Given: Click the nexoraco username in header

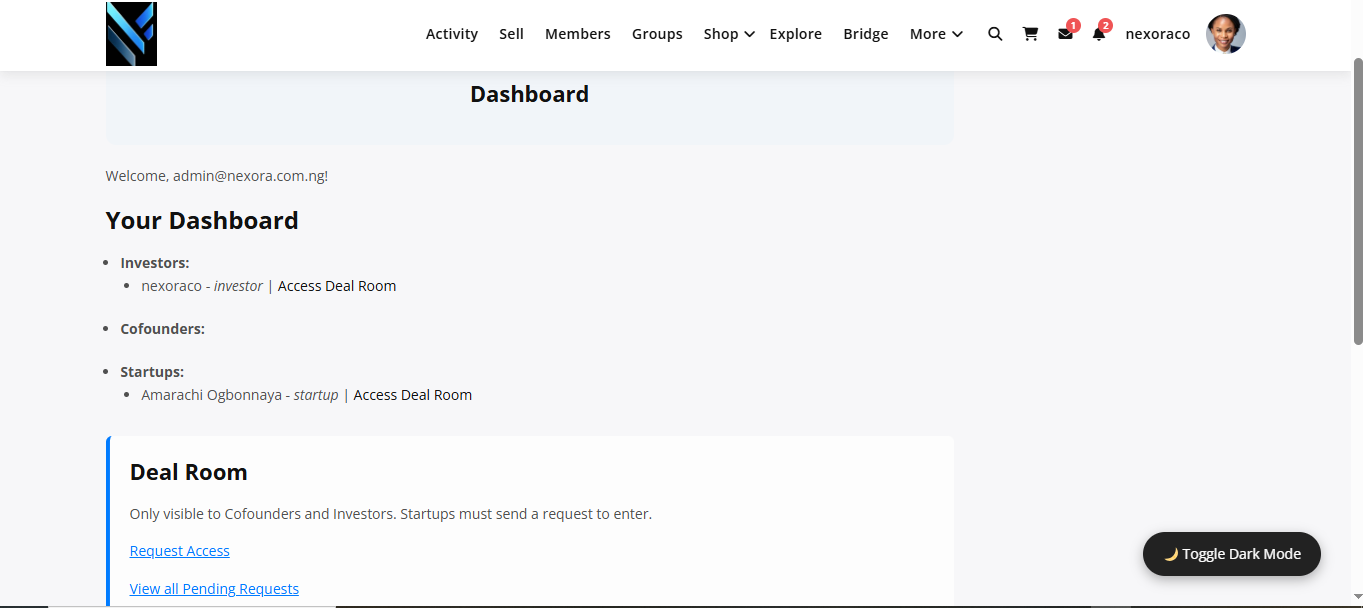Looking at the screenshot, I should tap(1157, 34).
